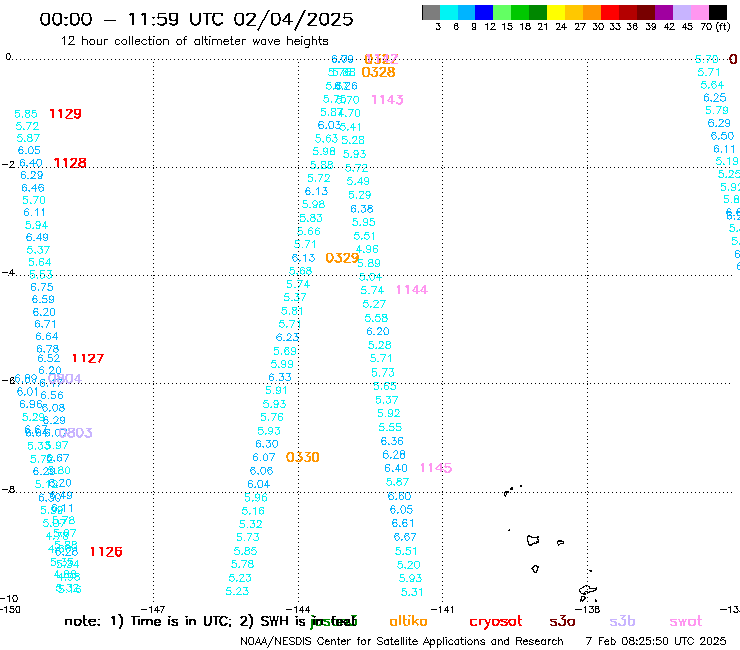Click the lavender time stamp 0803
Screen dimensions: 740x650
coord(76,433)
